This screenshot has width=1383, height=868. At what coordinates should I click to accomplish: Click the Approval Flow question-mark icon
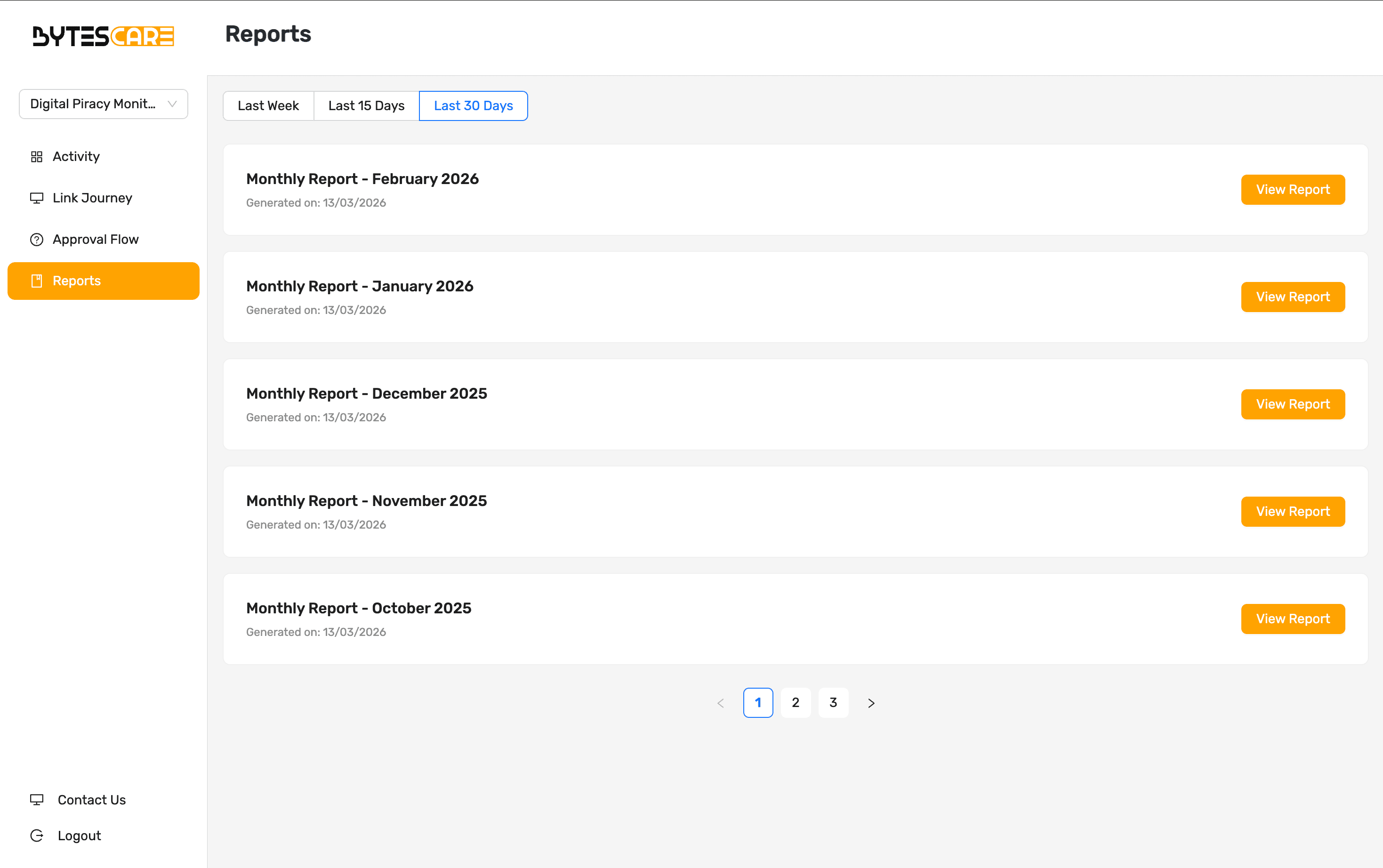pyautogui.click(x=37, y=239)
